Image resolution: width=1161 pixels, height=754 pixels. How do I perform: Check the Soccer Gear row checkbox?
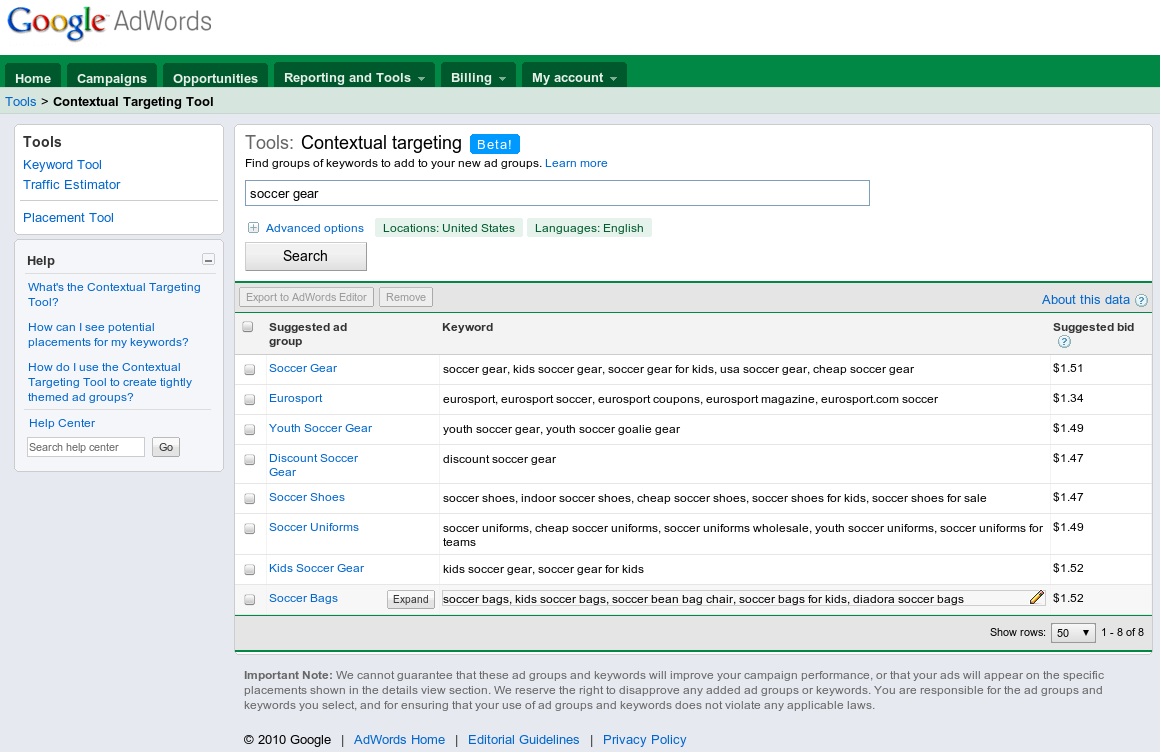tap(250, 370)
